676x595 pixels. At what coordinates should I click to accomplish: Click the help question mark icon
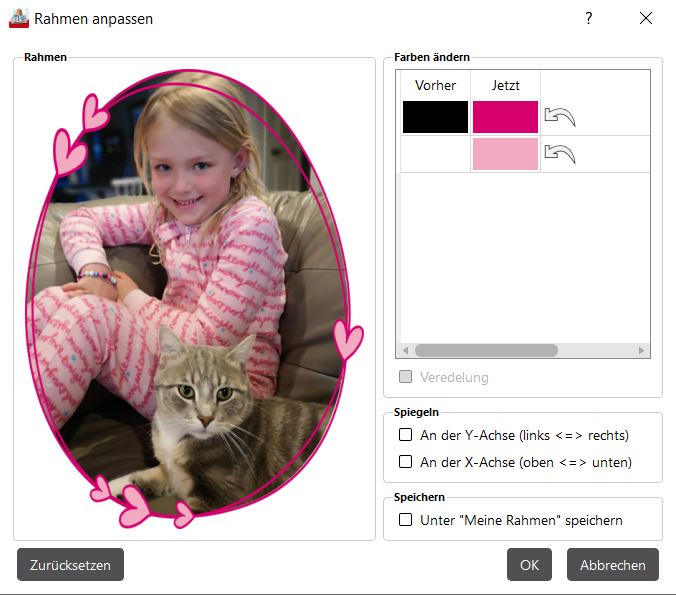tap(588, 18)
